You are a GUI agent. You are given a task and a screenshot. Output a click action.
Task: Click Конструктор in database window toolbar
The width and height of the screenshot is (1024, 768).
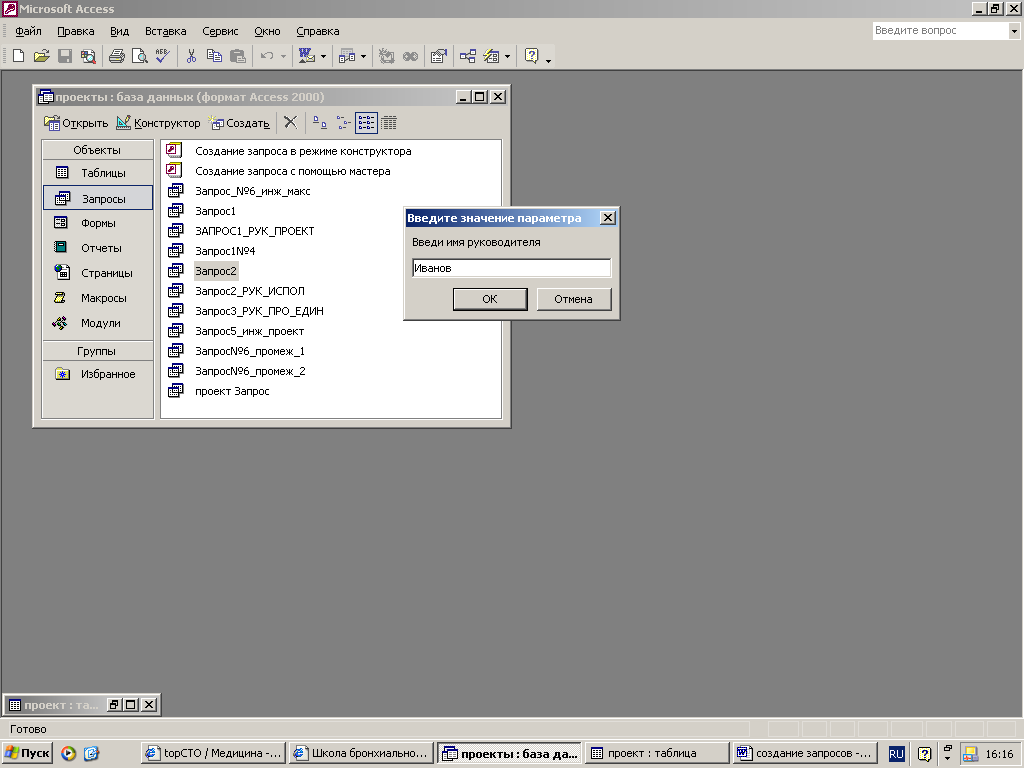[x=158, y=123]
